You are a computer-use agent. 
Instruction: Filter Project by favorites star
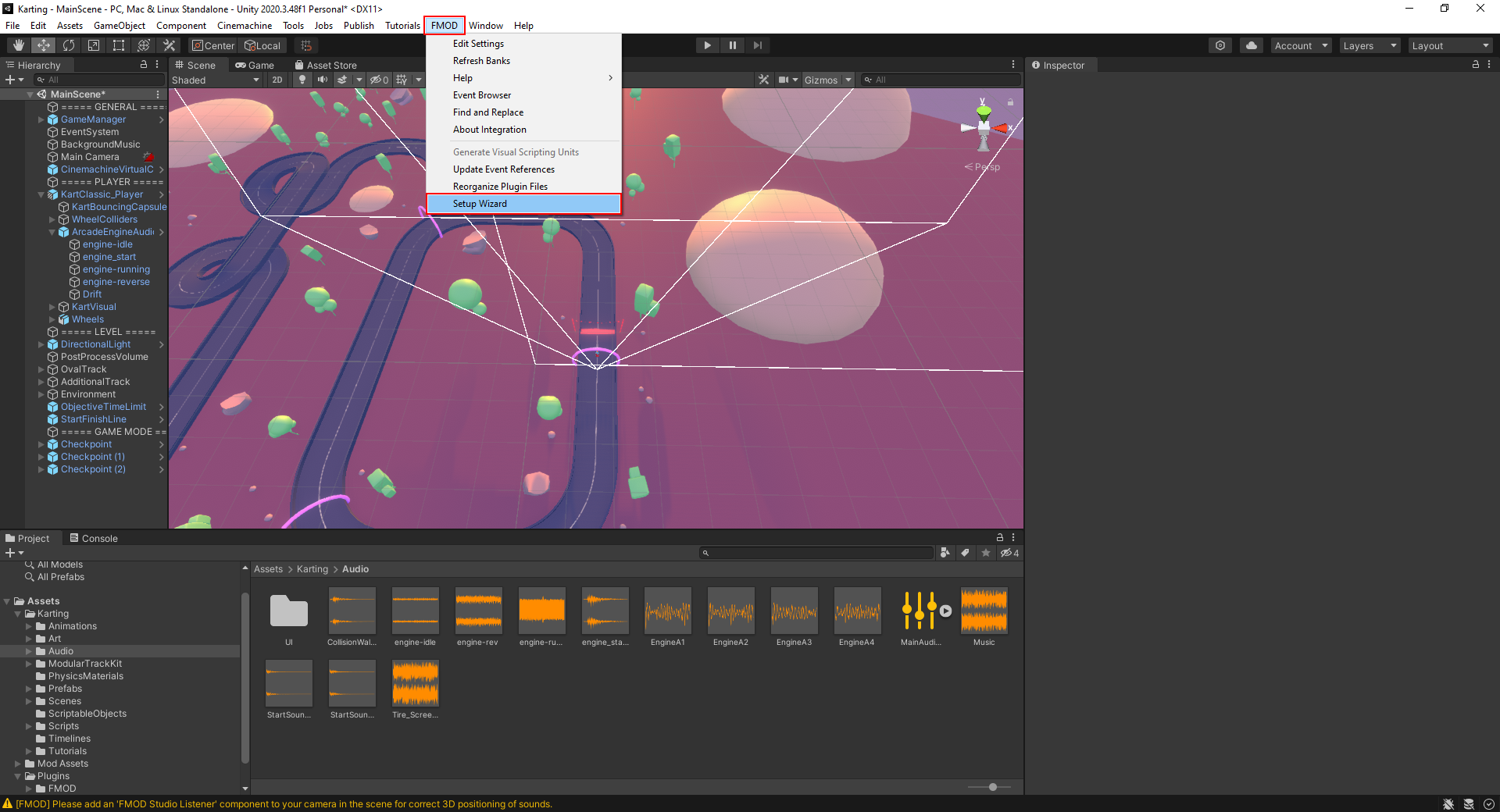986,553
